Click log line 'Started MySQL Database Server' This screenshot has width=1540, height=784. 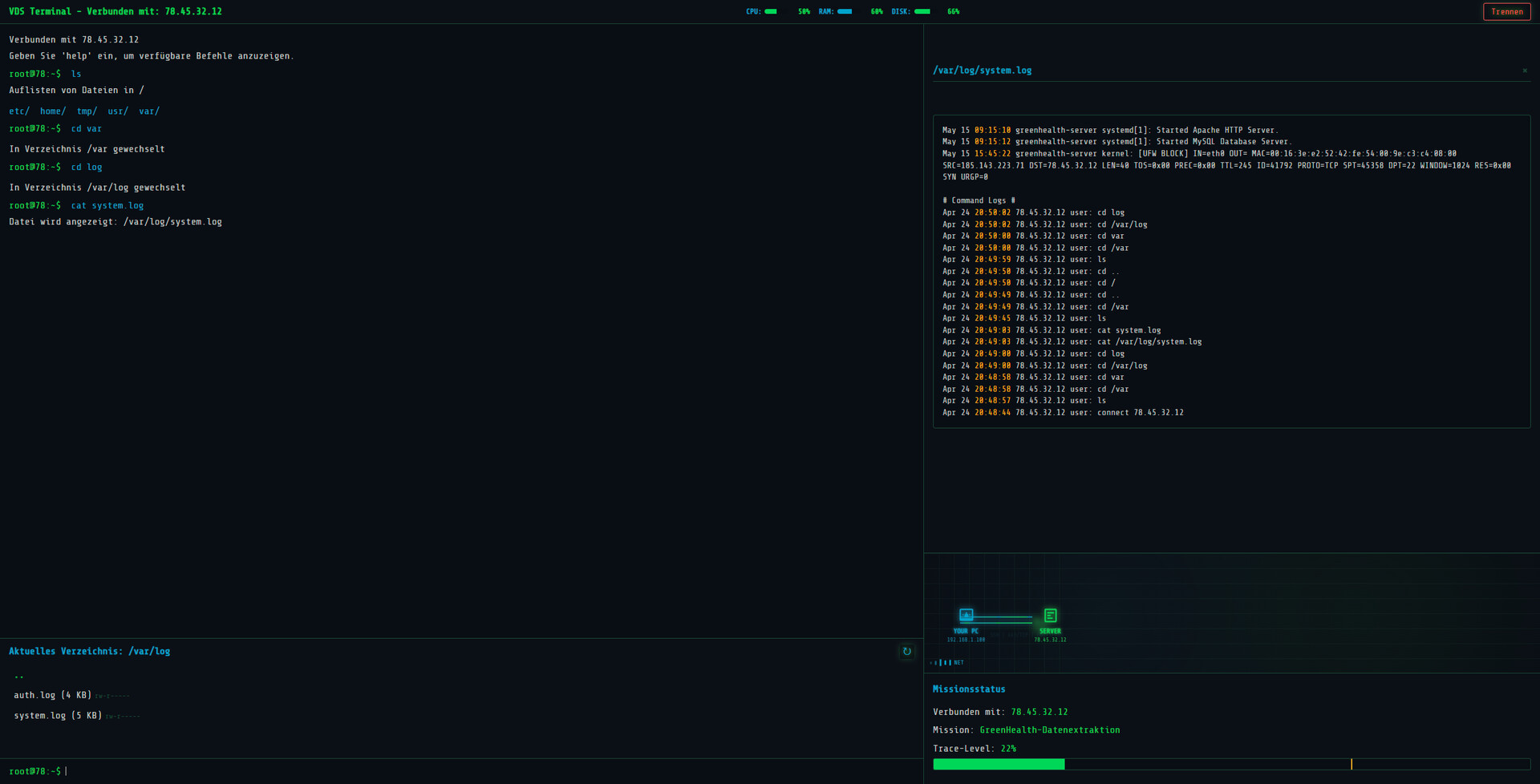pos(1117,142)
